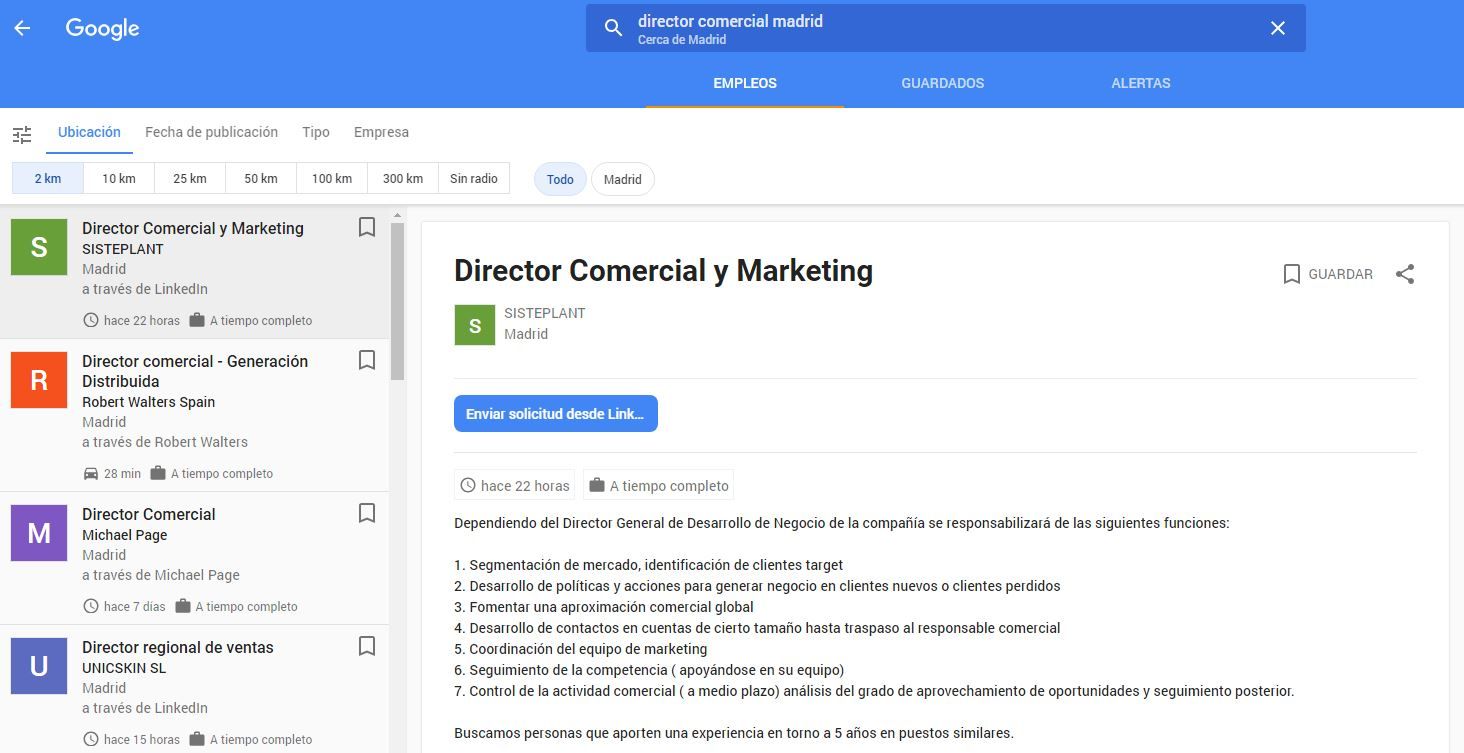Bookmark the SISTEPLANT job in the list

click(367, 228)
